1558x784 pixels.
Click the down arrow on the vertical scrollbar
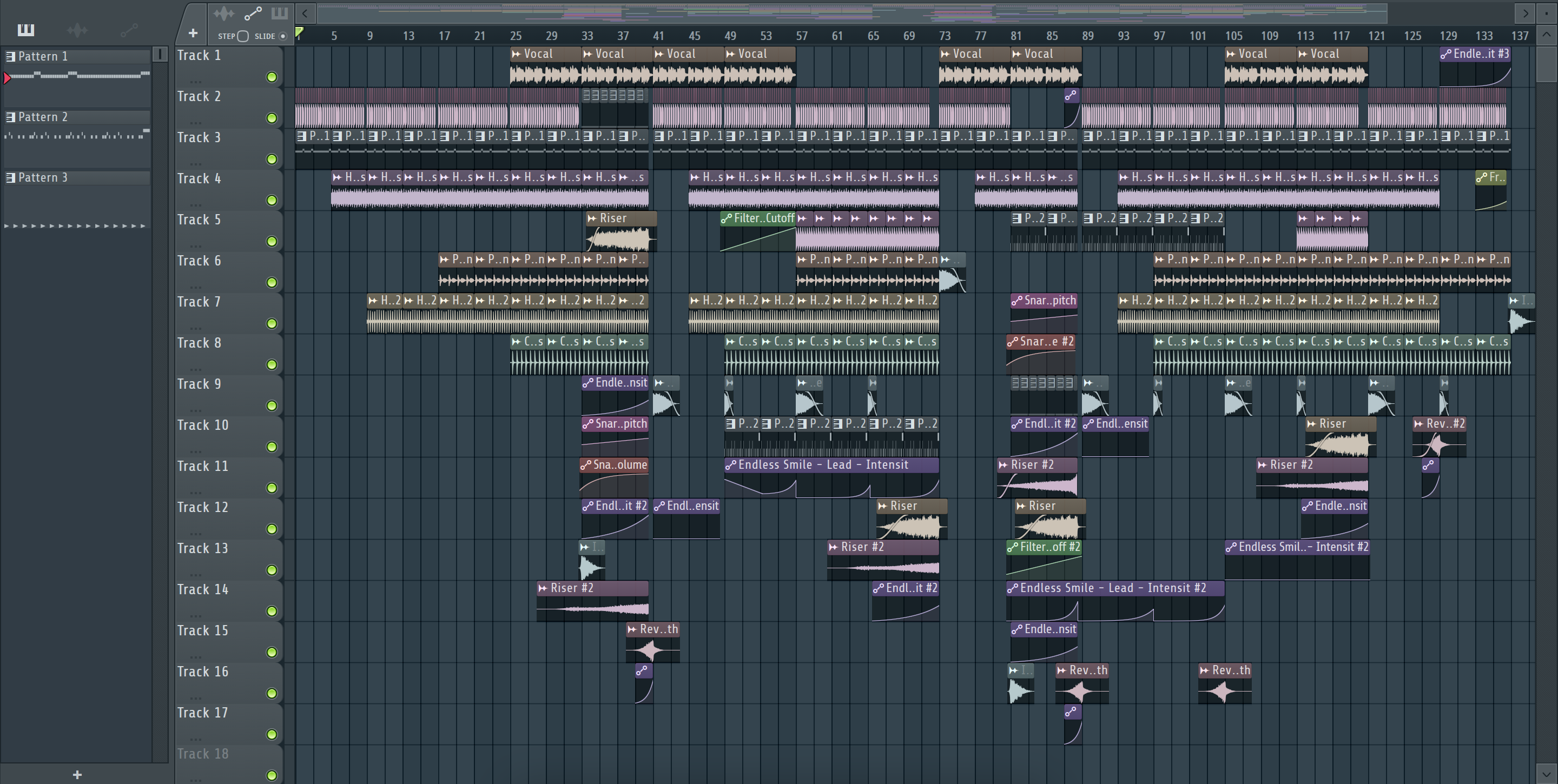(x=1546, y=773)
